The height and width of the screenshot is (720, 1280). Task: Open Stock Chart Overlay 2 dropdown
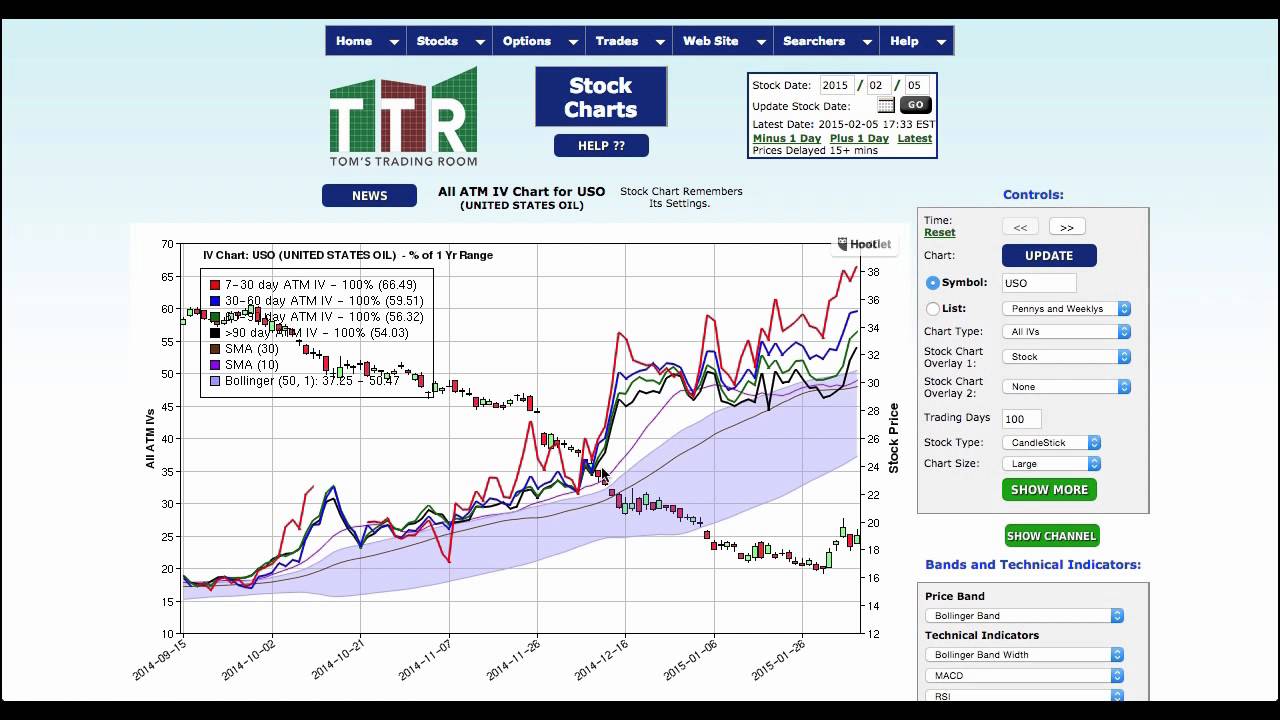click(1066, 386)
